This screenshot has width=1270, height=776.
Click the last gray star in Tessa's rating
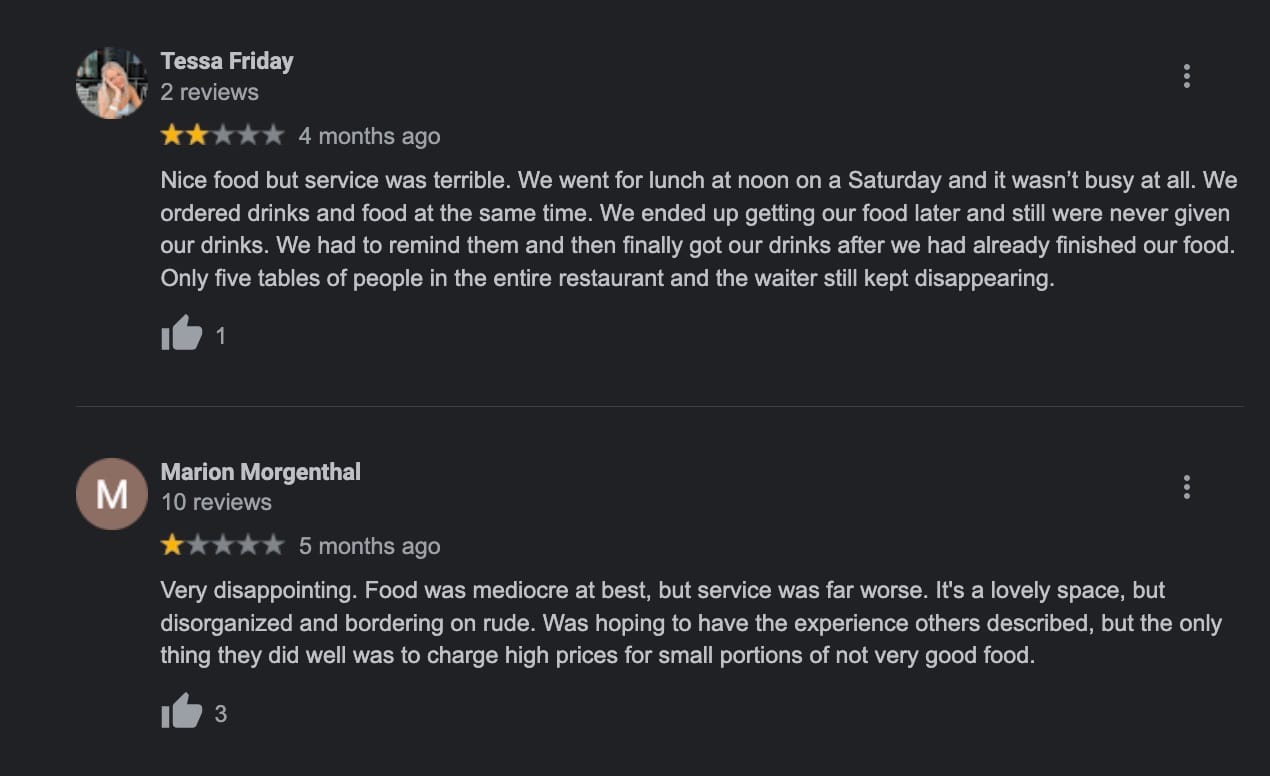273,135
